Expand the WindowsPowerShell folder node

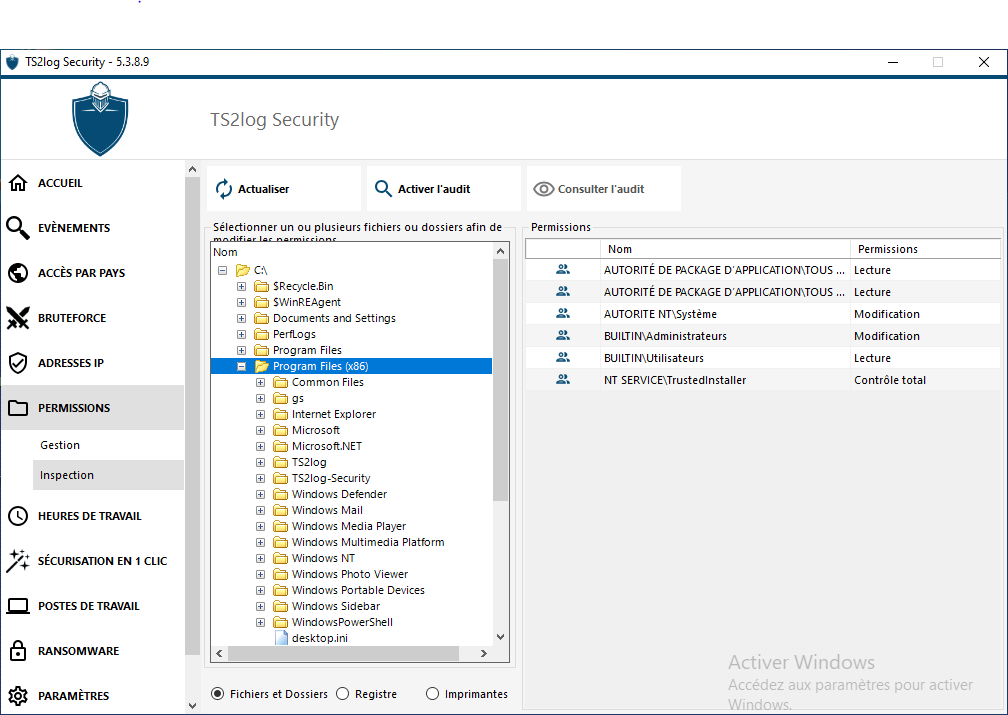click(x=260, y=622)
